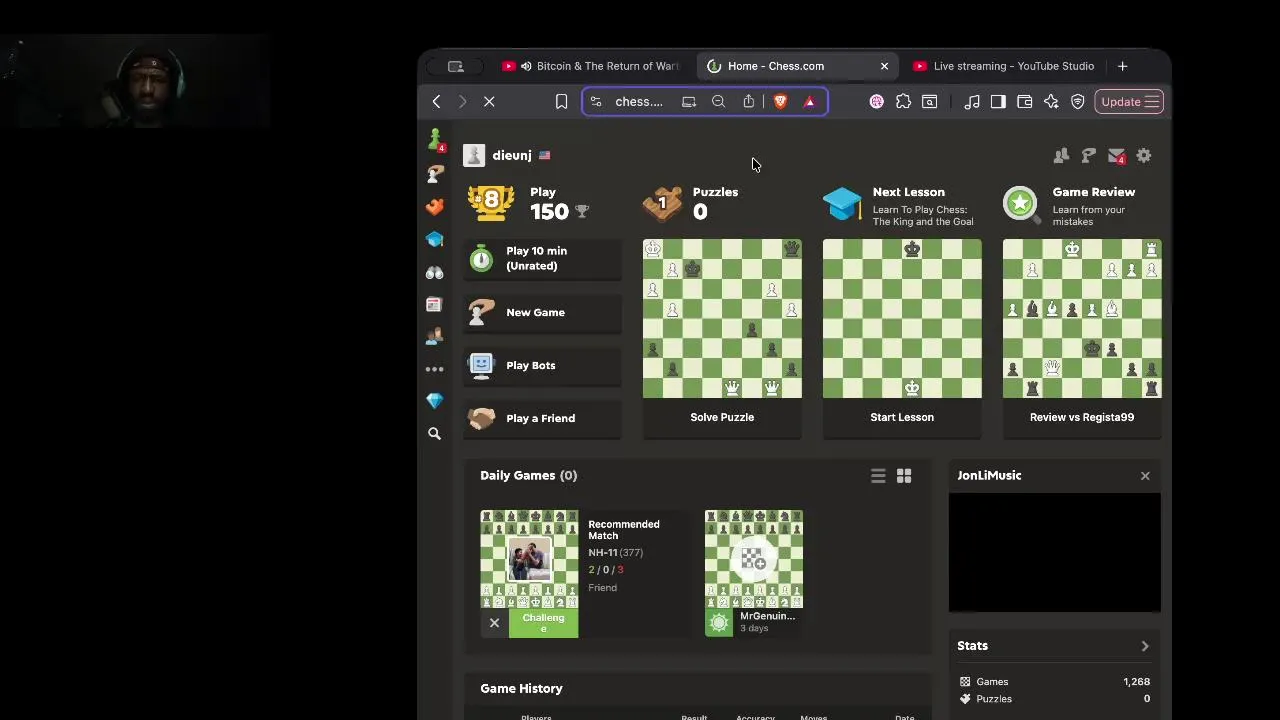Open the browser extensions puzzle icon
This screenshot has height=720, width=1280.
[903, 101]
